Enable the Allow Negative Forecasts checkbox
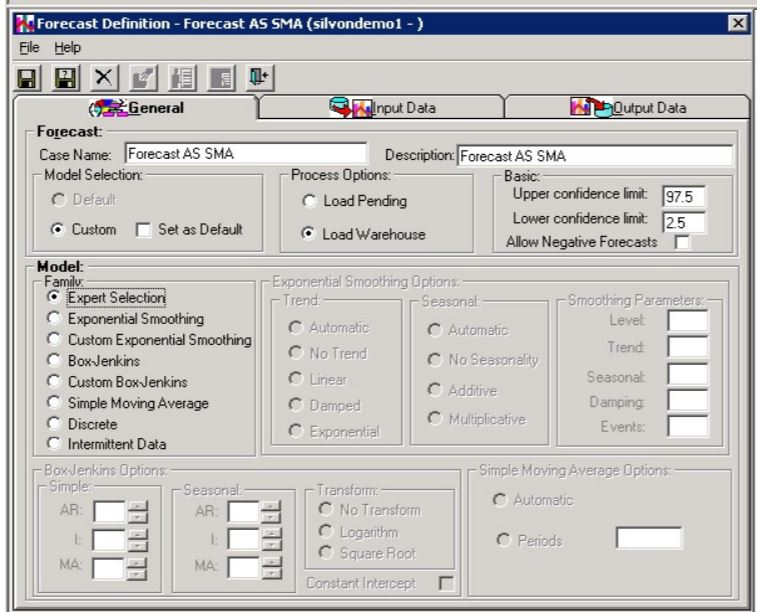 pos(682,242)
